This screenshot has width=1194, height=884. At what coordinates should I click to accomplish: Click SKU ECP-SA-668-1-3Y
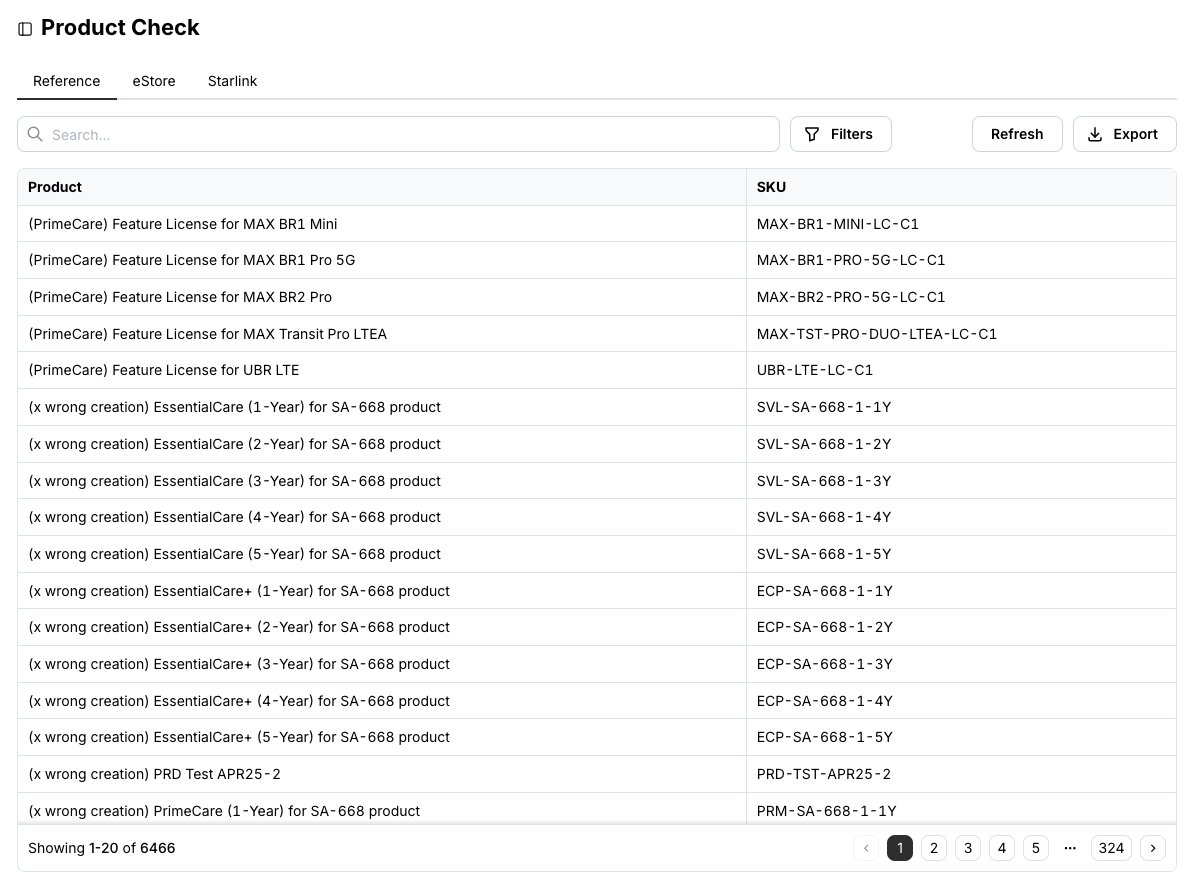tap(825, 664)
